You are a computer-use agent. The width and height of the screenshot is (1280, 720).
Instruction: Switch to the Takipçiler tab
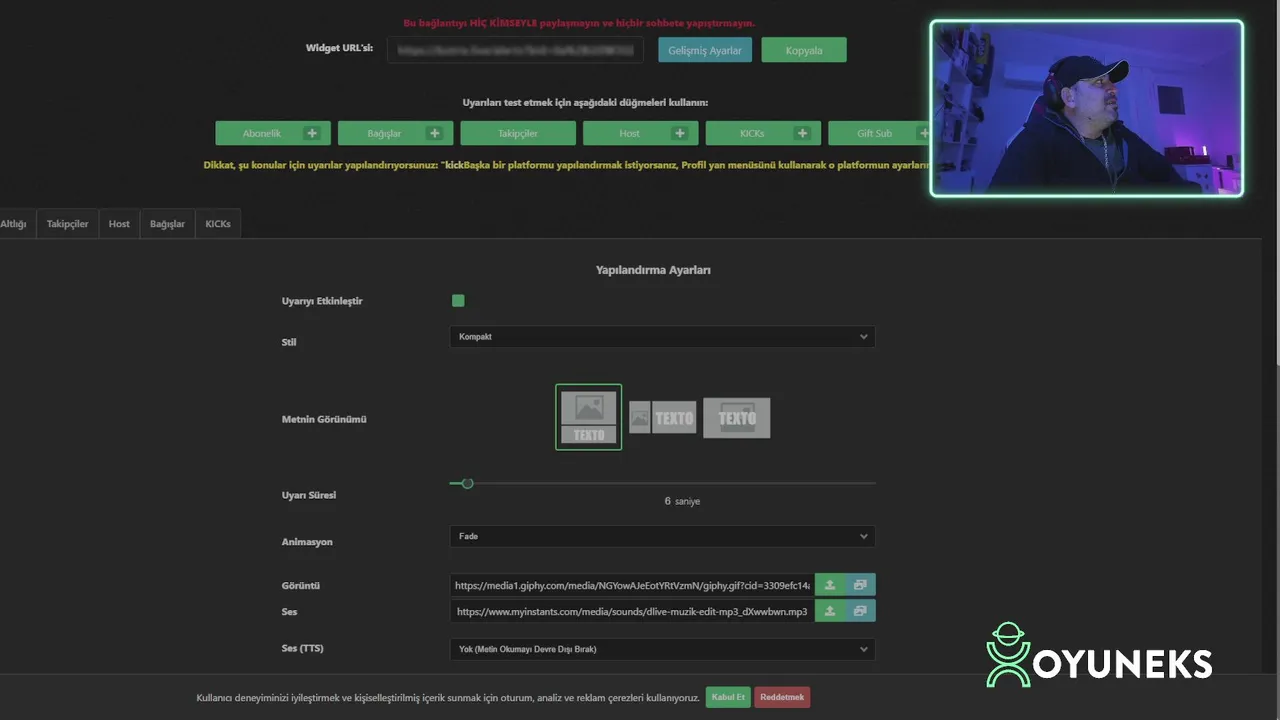[68, 224]
